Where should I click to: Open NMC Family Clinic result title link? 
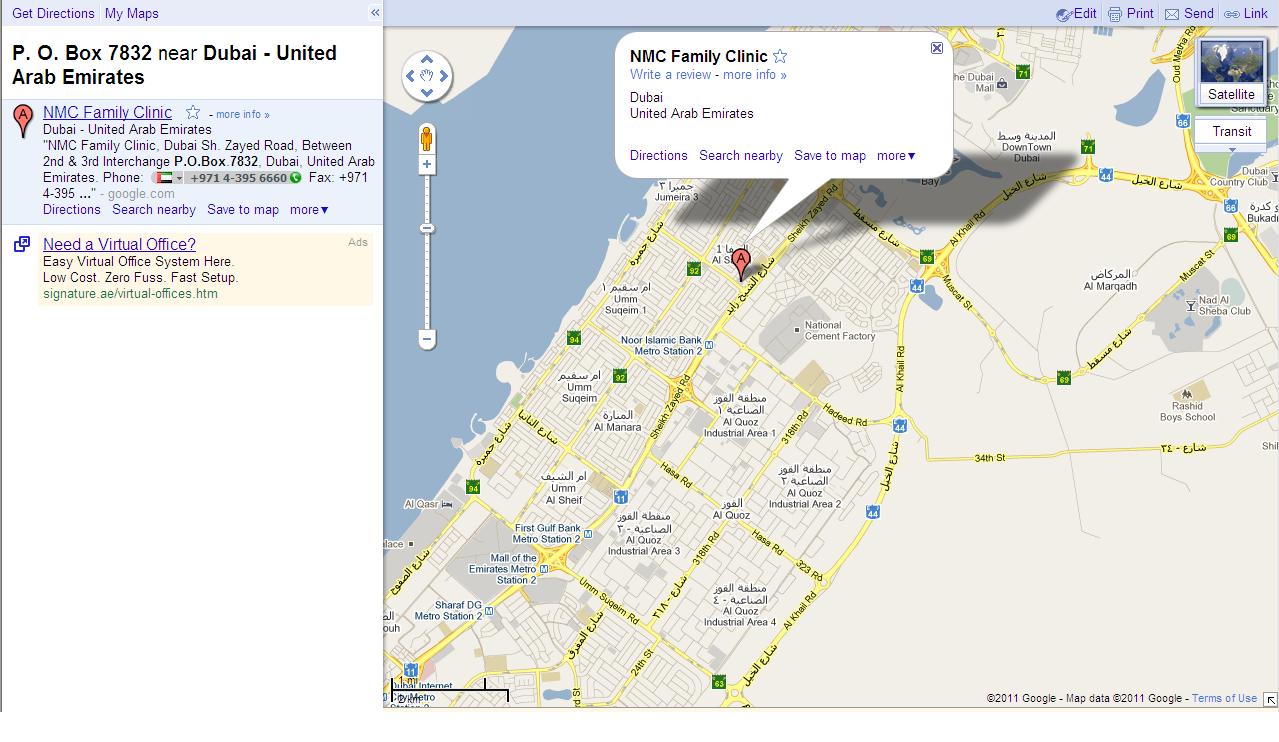click(x=107, y=112)
